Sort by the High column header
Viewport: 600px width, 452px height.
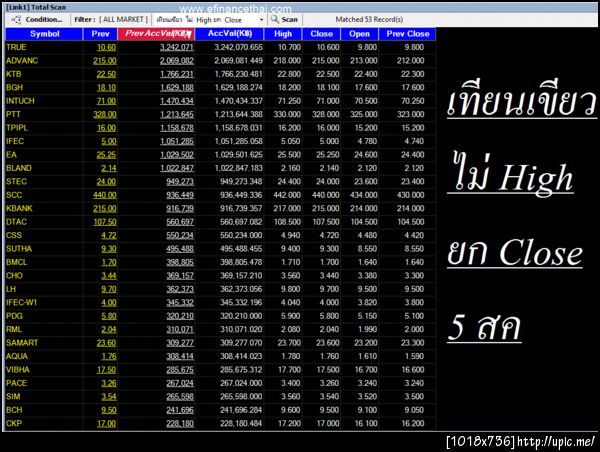(283, 34)
